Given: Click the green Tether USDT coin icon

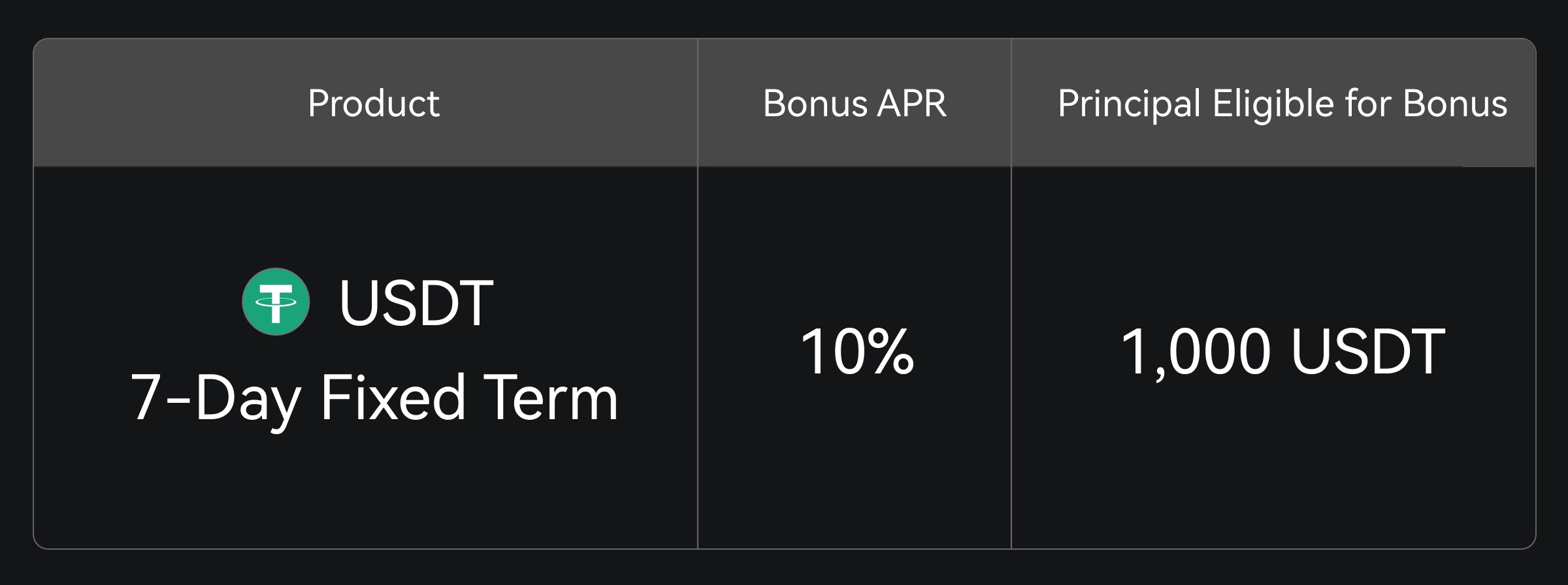Looking at the screenshot, I should [x=276, y=302].
